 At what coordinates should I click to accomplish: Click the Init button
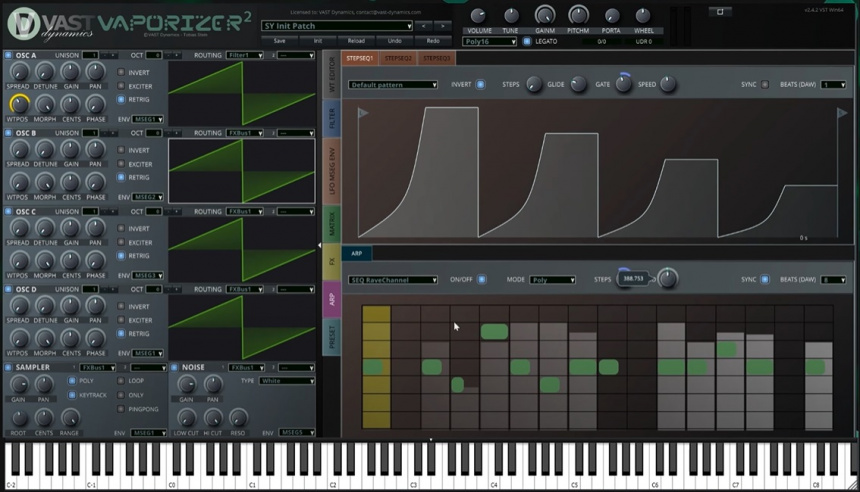pos(318,41)
